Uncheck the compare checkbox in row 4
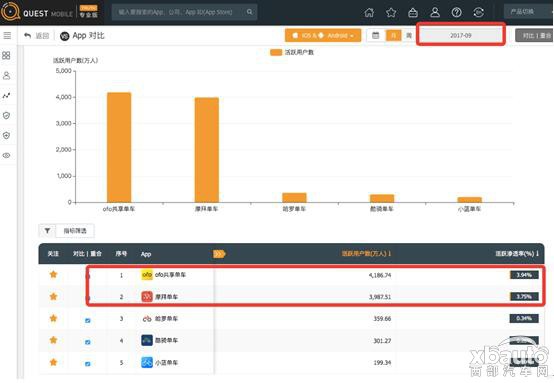The width and height of the screenshot is (554, 383). pos(88,342)
